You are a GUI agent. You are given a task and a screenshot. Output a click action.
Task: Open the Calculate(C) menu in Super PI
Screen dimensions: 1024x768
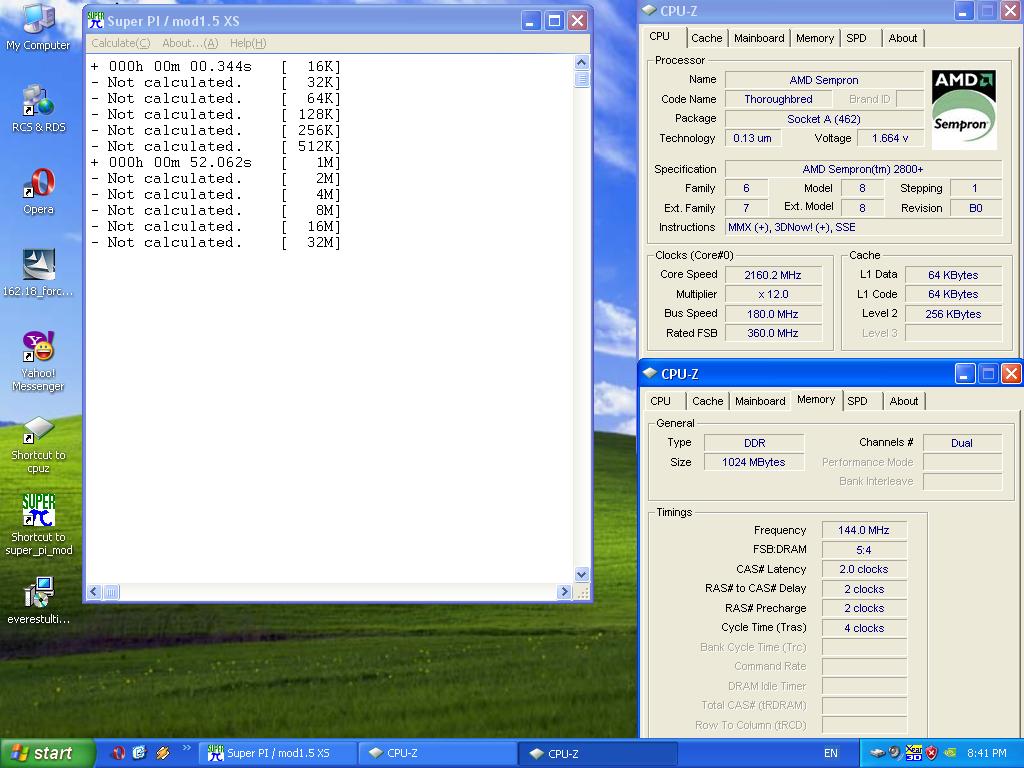point(121,43)
